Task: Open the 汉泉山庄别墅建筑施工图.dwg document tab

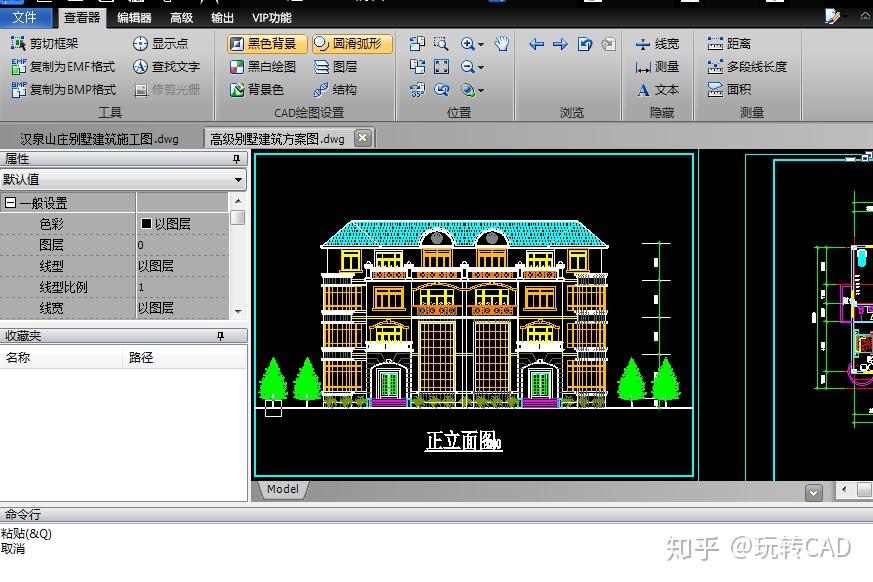Action: tap(100, 139)
